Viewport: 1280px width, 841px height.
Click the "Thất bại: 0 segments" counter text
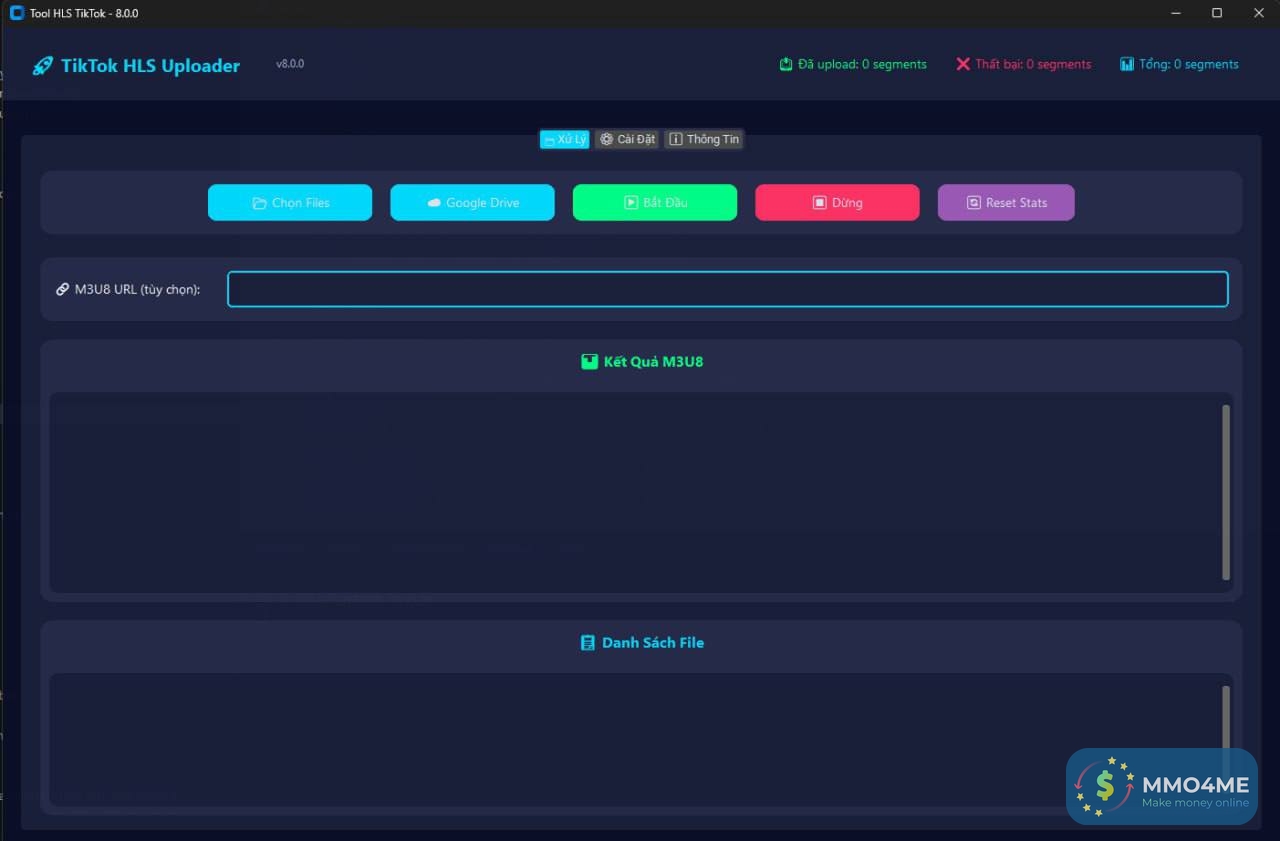(x=1033, y=64)
